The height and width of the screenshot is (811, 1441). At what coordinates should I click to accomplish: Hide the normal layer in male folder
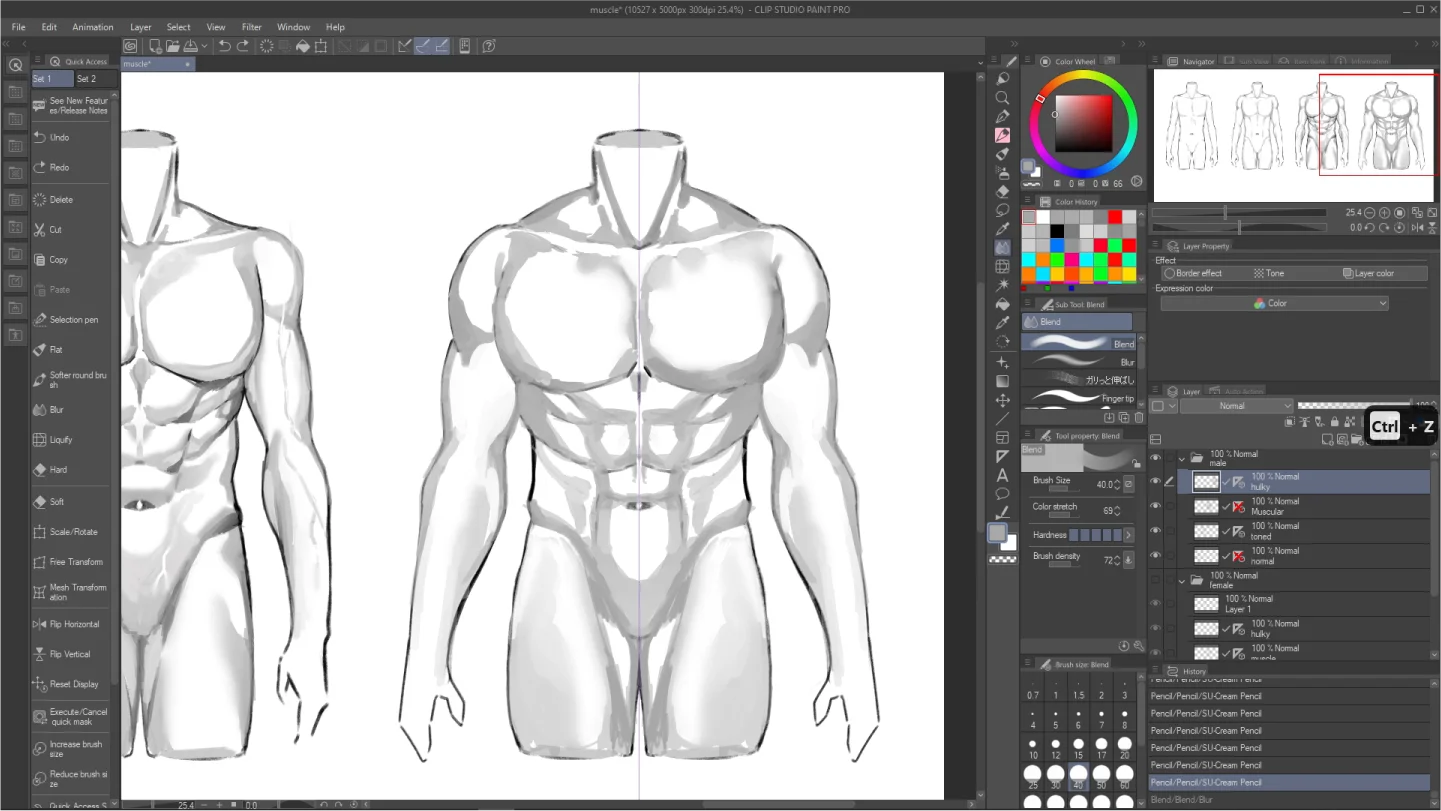(1156, 555)
